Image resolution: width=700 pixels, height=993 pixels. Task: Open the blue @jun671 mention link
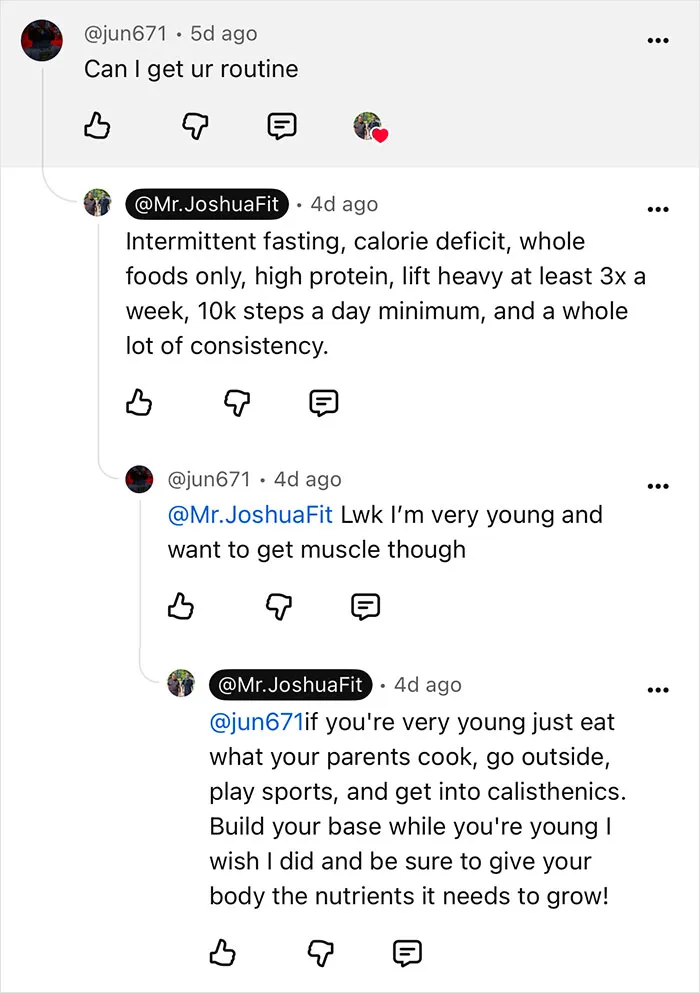point(257,722)
